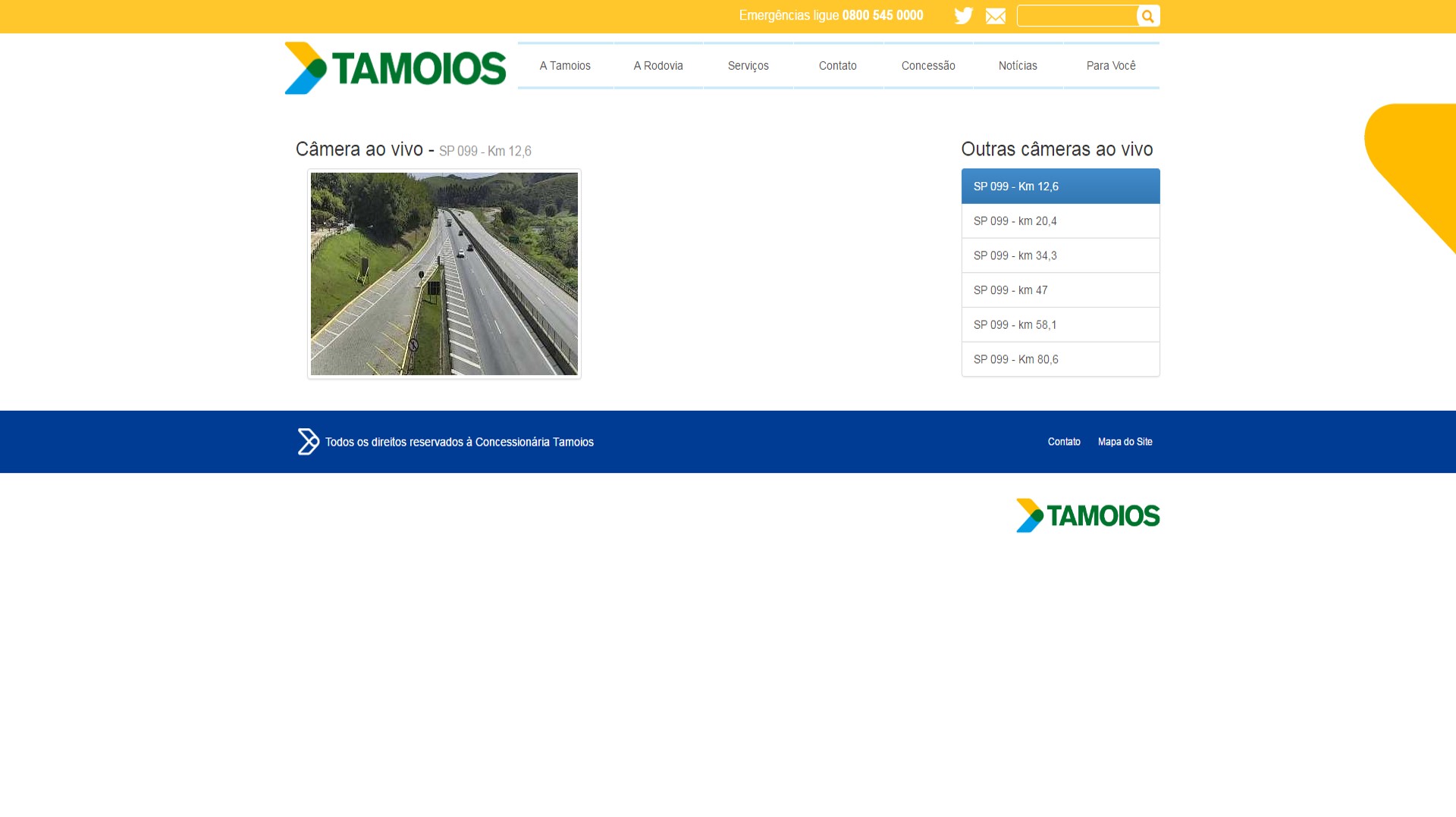Image resolution: width=1456 pixels, height=817 pixels.
Task: Click the live camera image thumbnail
Action: pyautogui.click(x=444, y=274)
